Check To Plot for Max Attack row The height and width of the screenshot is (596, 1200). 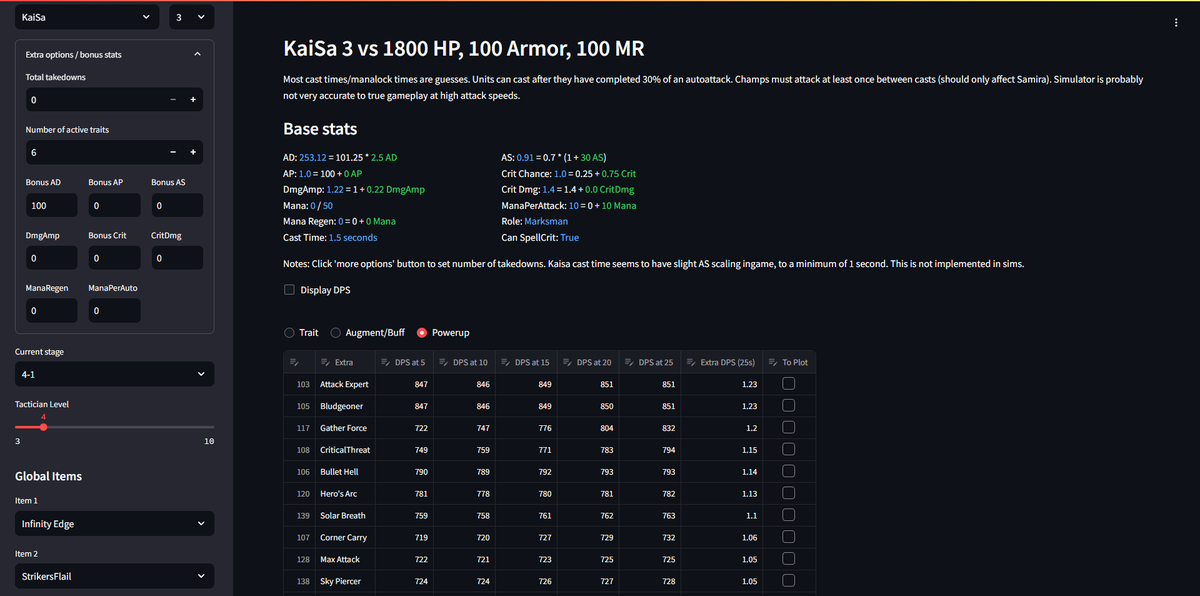click(x=788, y=560)
